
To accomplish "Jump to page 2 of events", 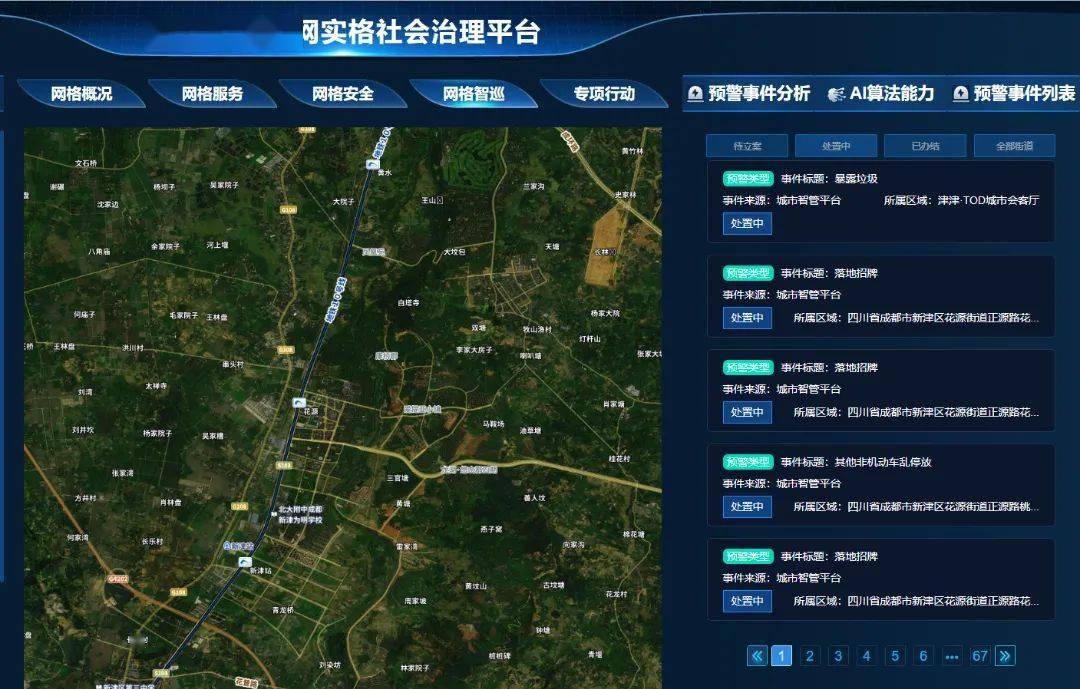I will tap(810, 656).
